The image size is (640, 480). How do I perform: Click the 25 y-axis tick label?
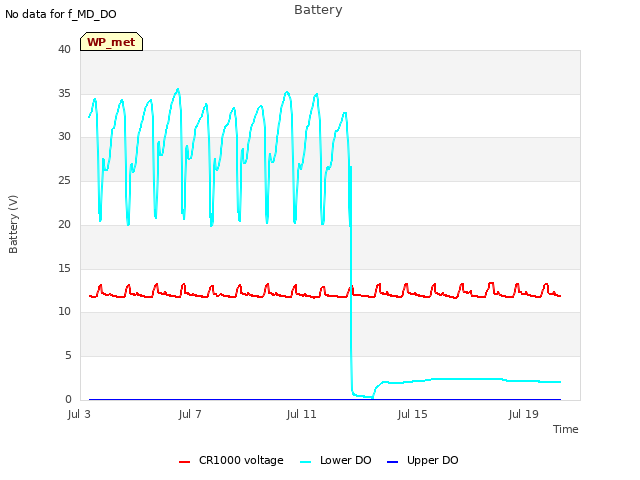[64, 180]
